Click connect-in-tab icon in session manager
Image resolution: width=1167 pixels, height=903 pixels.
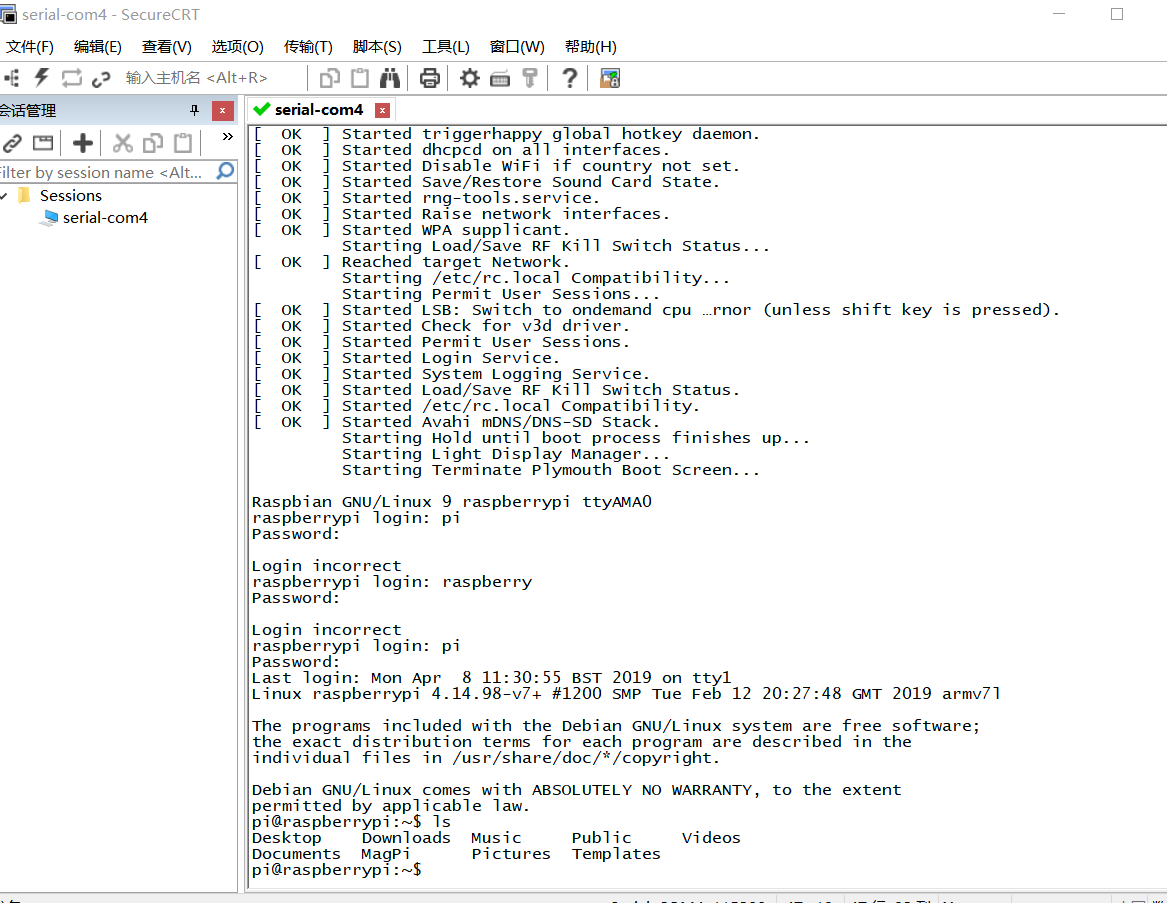pos(43,143)
